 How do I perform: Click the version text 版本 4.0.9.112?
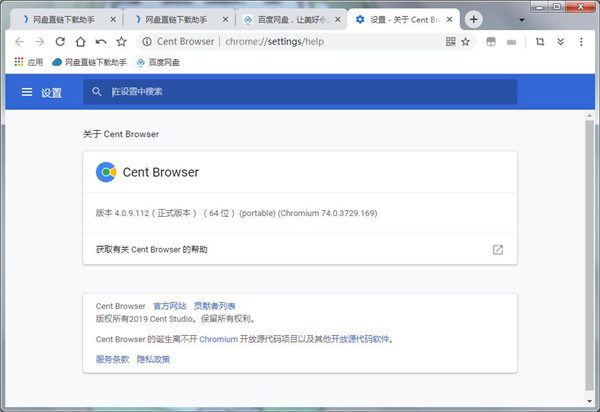click(122, 213)
